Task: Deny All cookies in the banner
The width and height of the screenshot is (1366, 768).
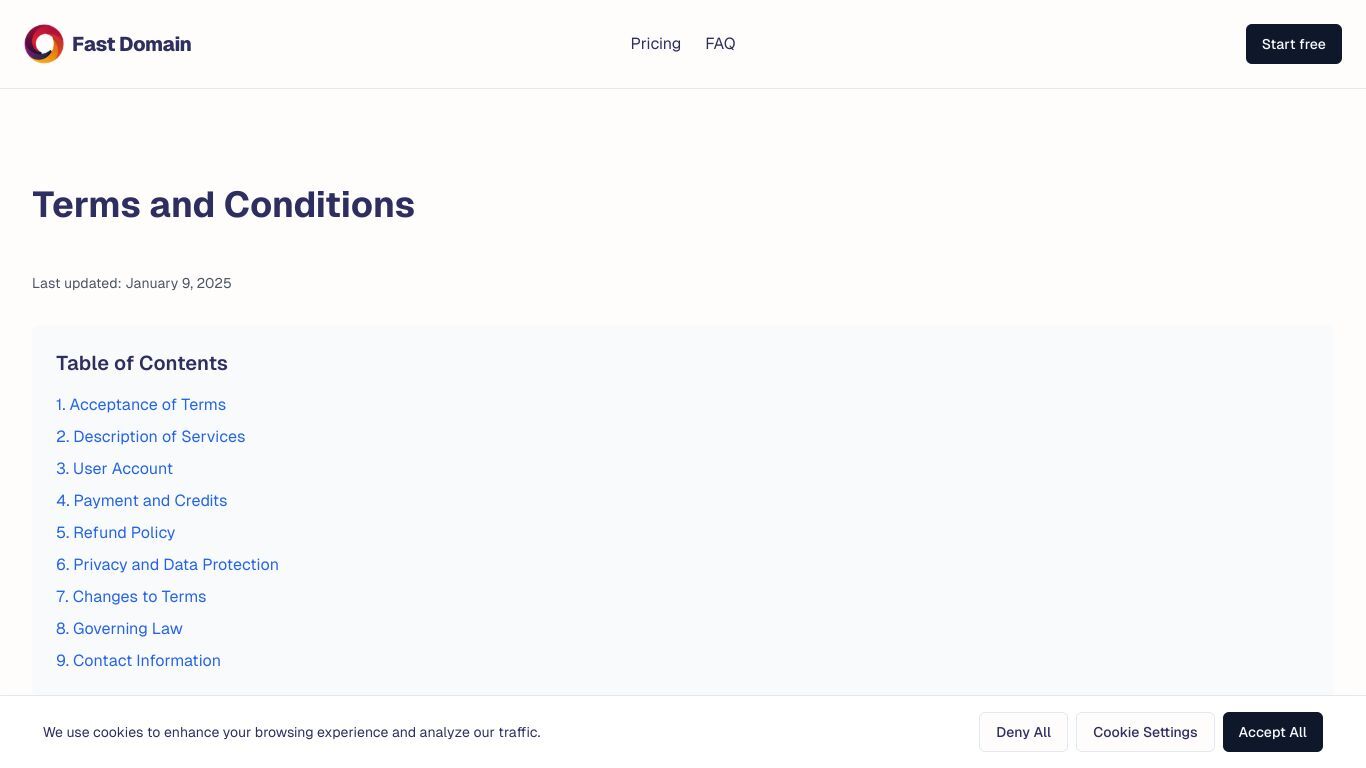Action: click(1023, 732)
